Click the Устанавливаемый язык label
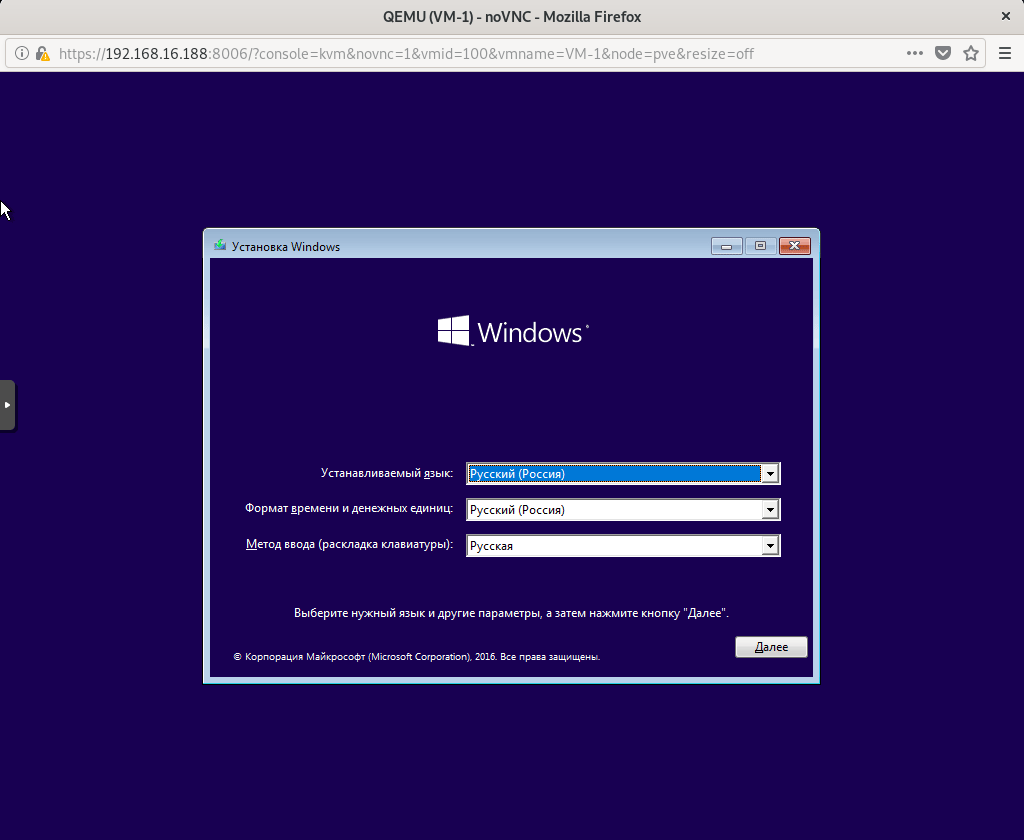 pos(387,473)
